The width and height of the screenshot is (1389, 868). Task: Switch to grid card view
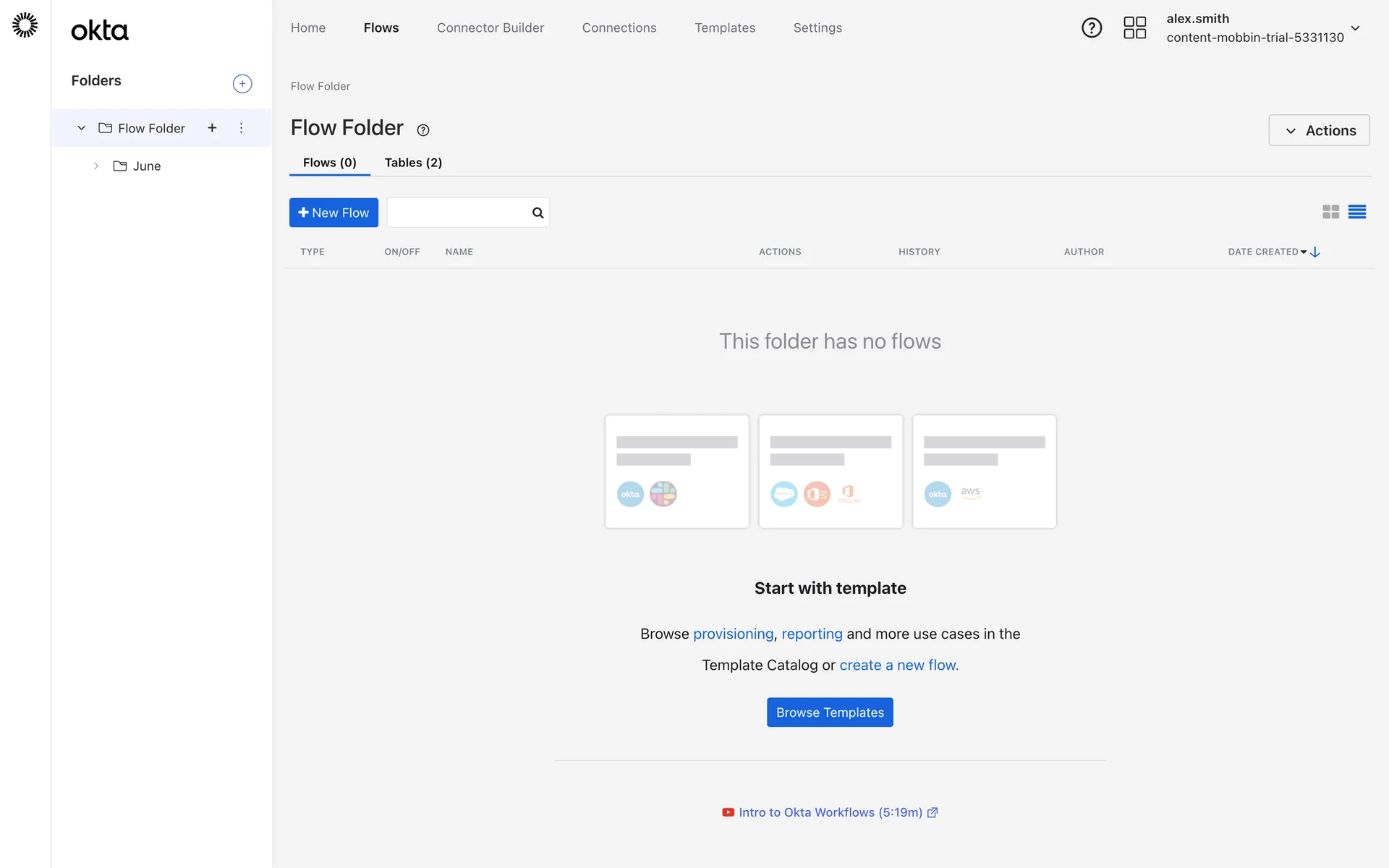pos(1330,212)
